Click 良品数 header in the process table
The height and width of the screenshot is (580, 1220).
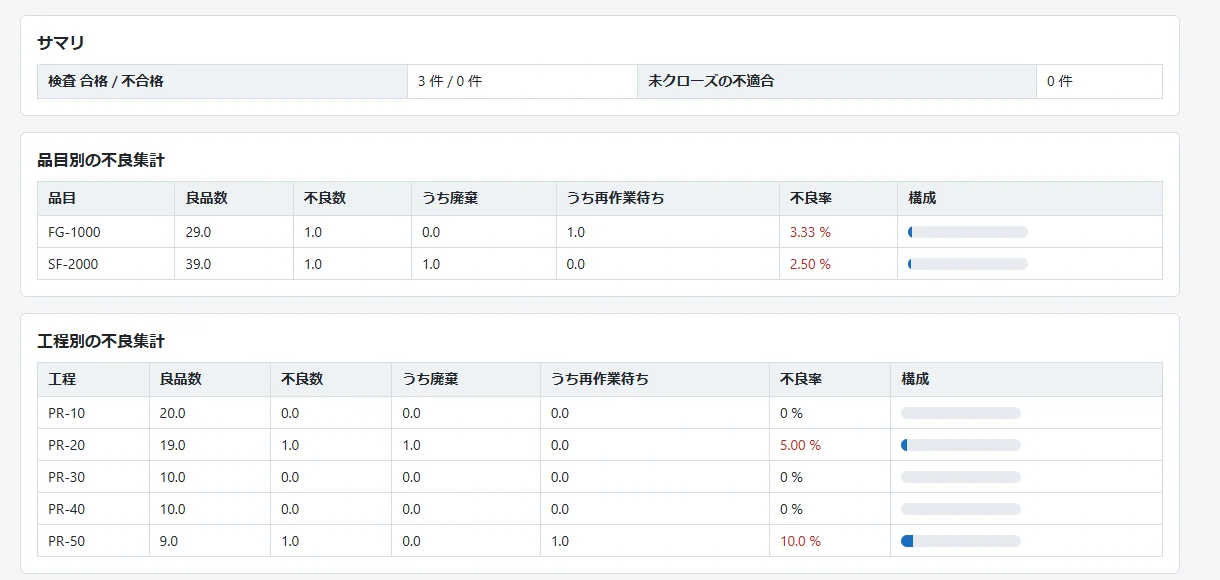pyautogui.click(x=181, y=379)
